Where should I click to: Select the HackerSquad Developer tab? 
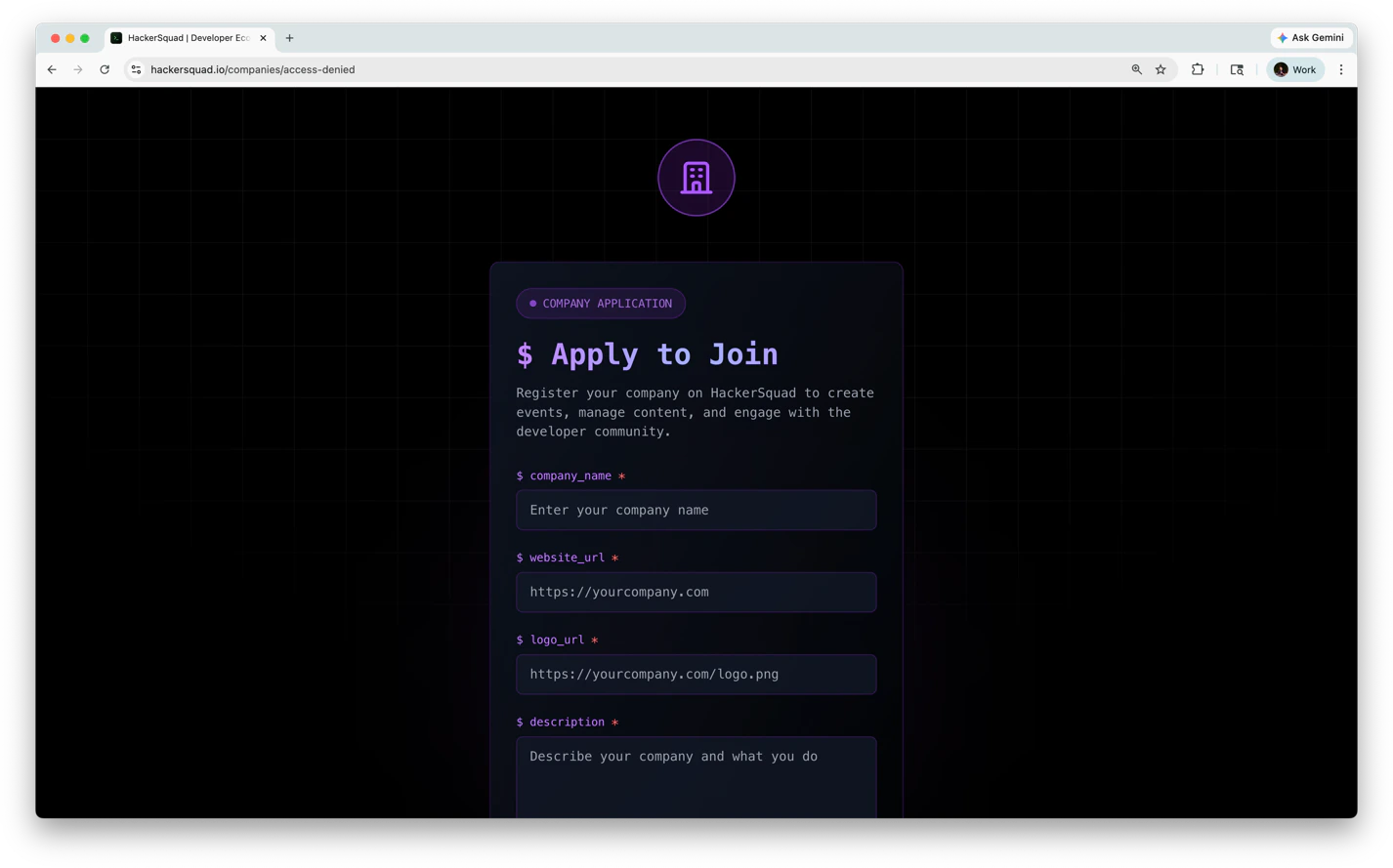point(189,38)
